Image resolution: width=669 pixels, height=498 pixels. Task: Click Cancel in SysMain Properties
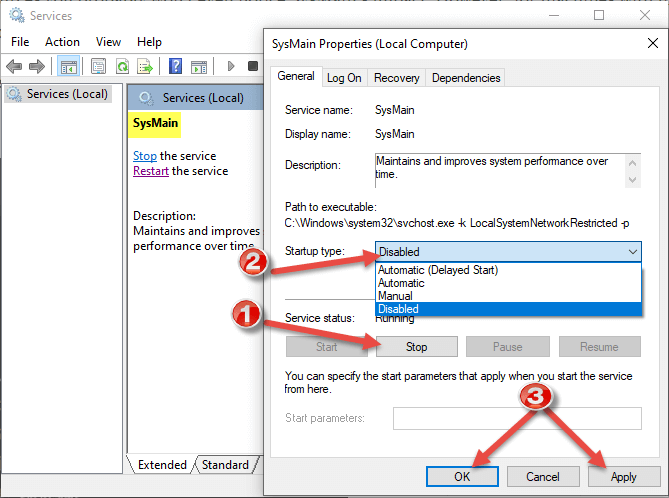(x=543, y=476)
